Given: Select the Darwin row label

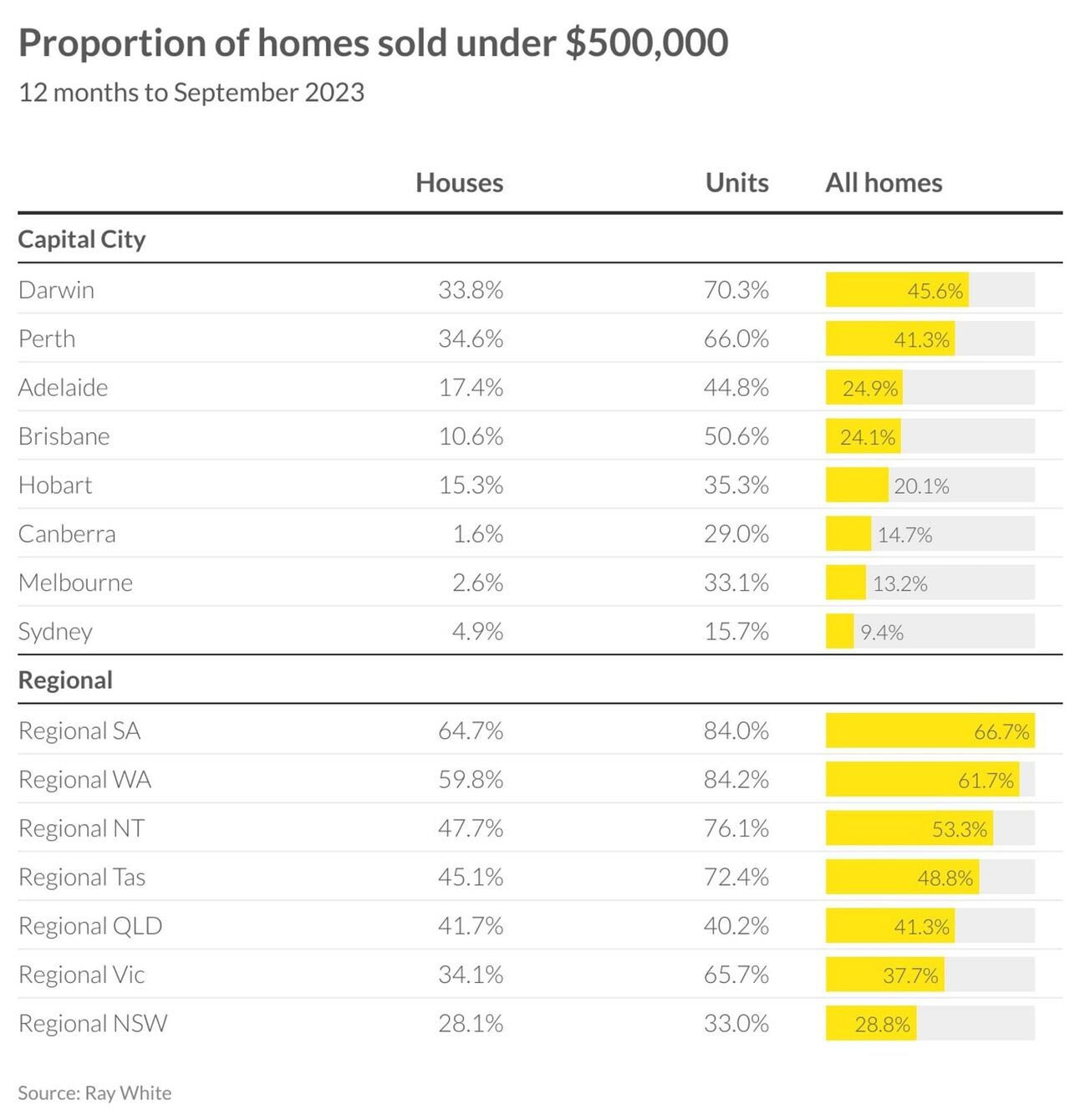Looking at the screenshot, I should tap(56, 290).
